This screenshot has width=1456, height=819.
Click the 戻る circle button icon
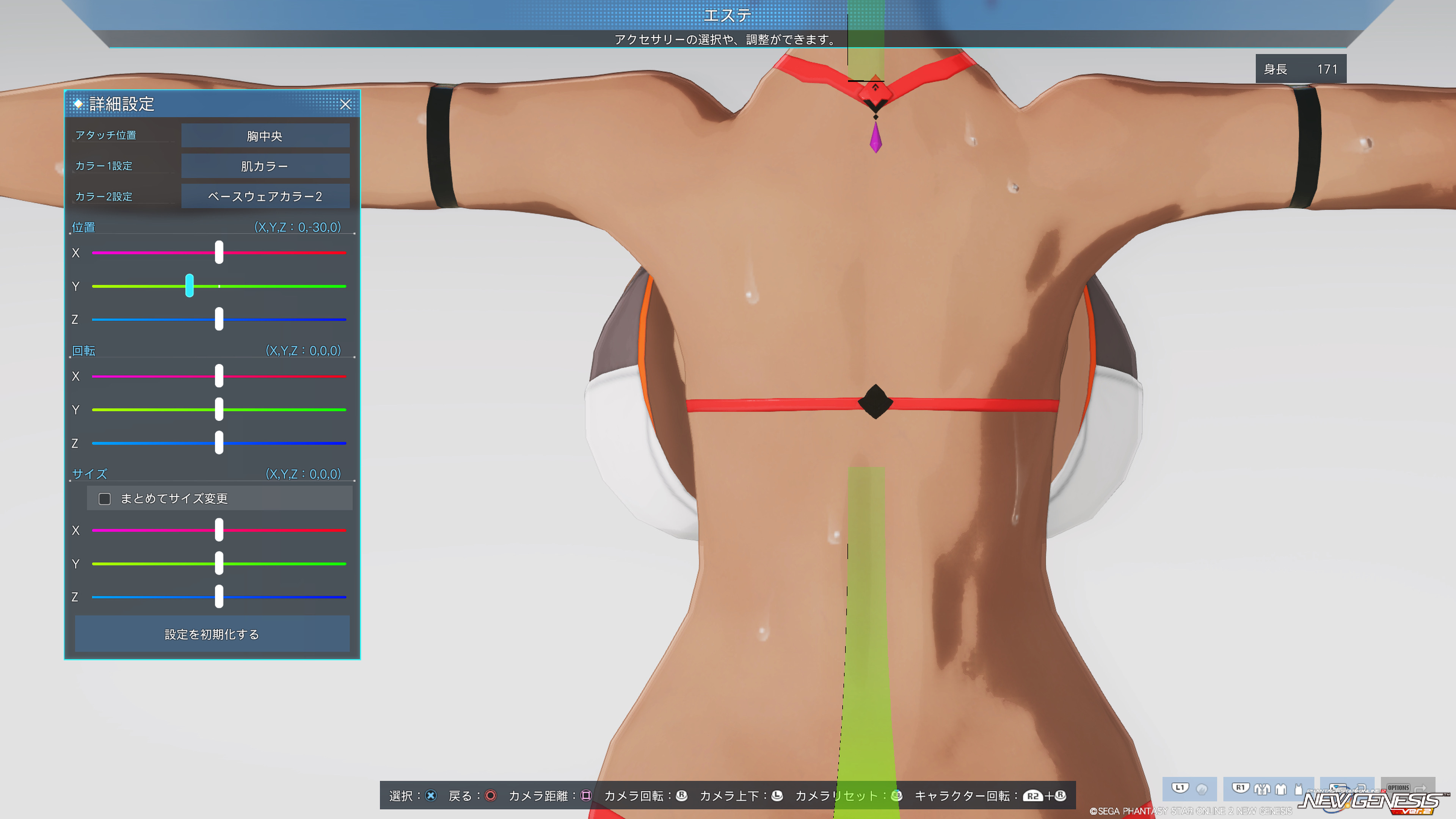tap(490, 796)
